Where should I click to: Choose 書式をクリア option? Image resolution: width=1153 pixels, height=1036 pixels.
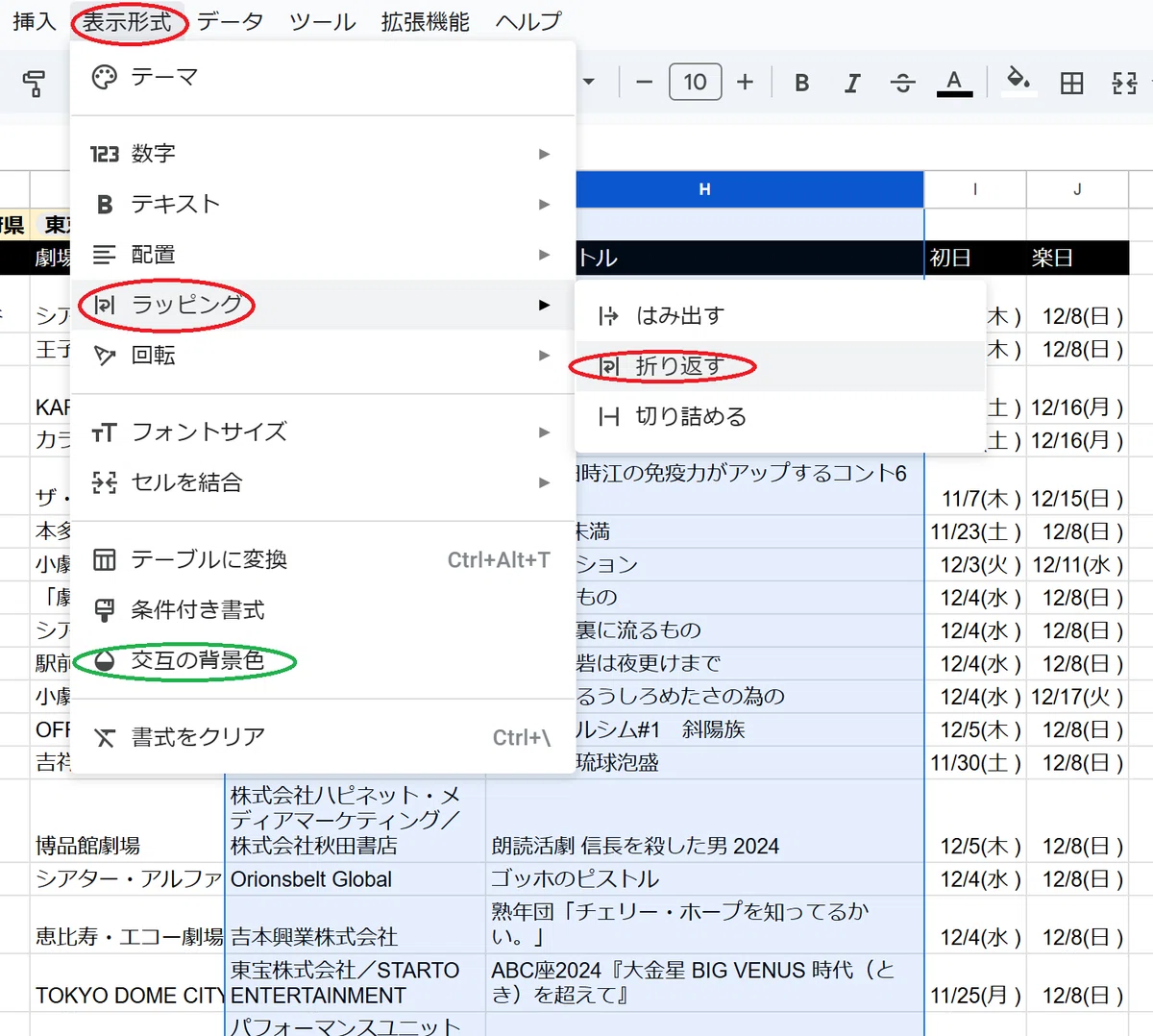pos(323,737)
